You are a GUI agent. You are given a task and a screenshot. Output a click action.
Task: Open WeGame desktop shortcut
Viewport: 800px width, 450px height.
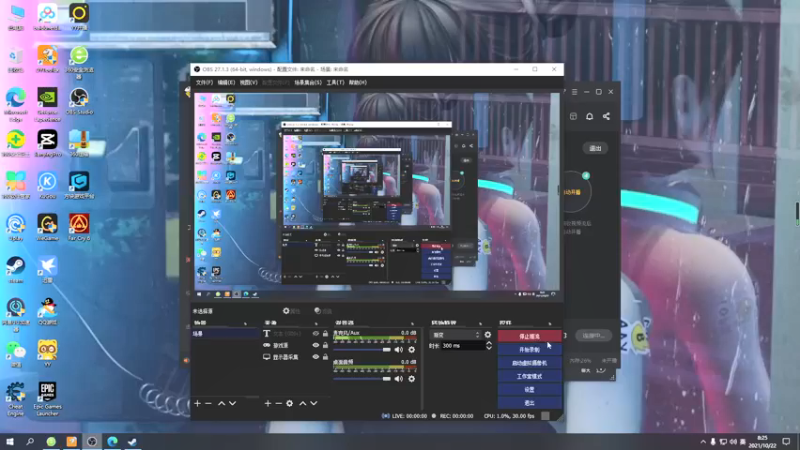click(47, 227)
